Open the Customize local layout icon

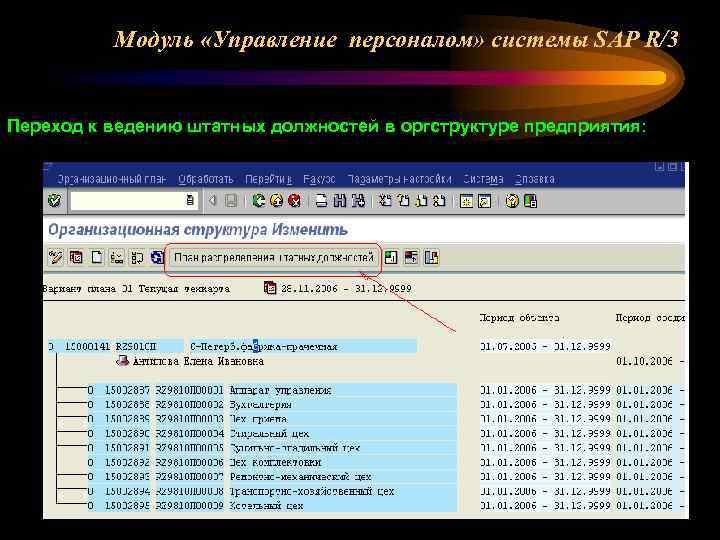(x=530, y=201)
